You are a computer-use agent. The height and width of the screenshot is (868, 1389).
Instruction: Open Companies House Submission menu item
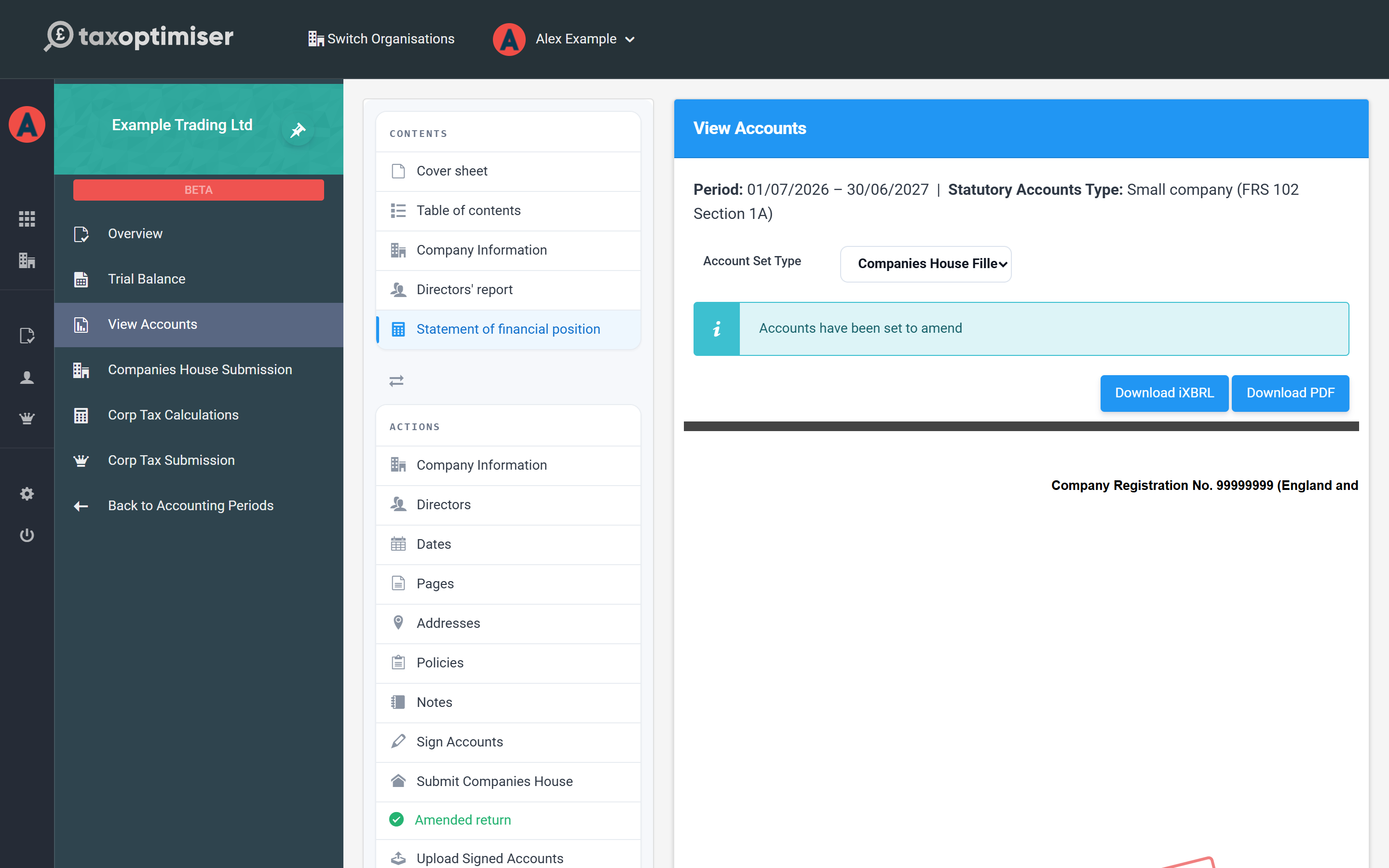pos(199,370)
